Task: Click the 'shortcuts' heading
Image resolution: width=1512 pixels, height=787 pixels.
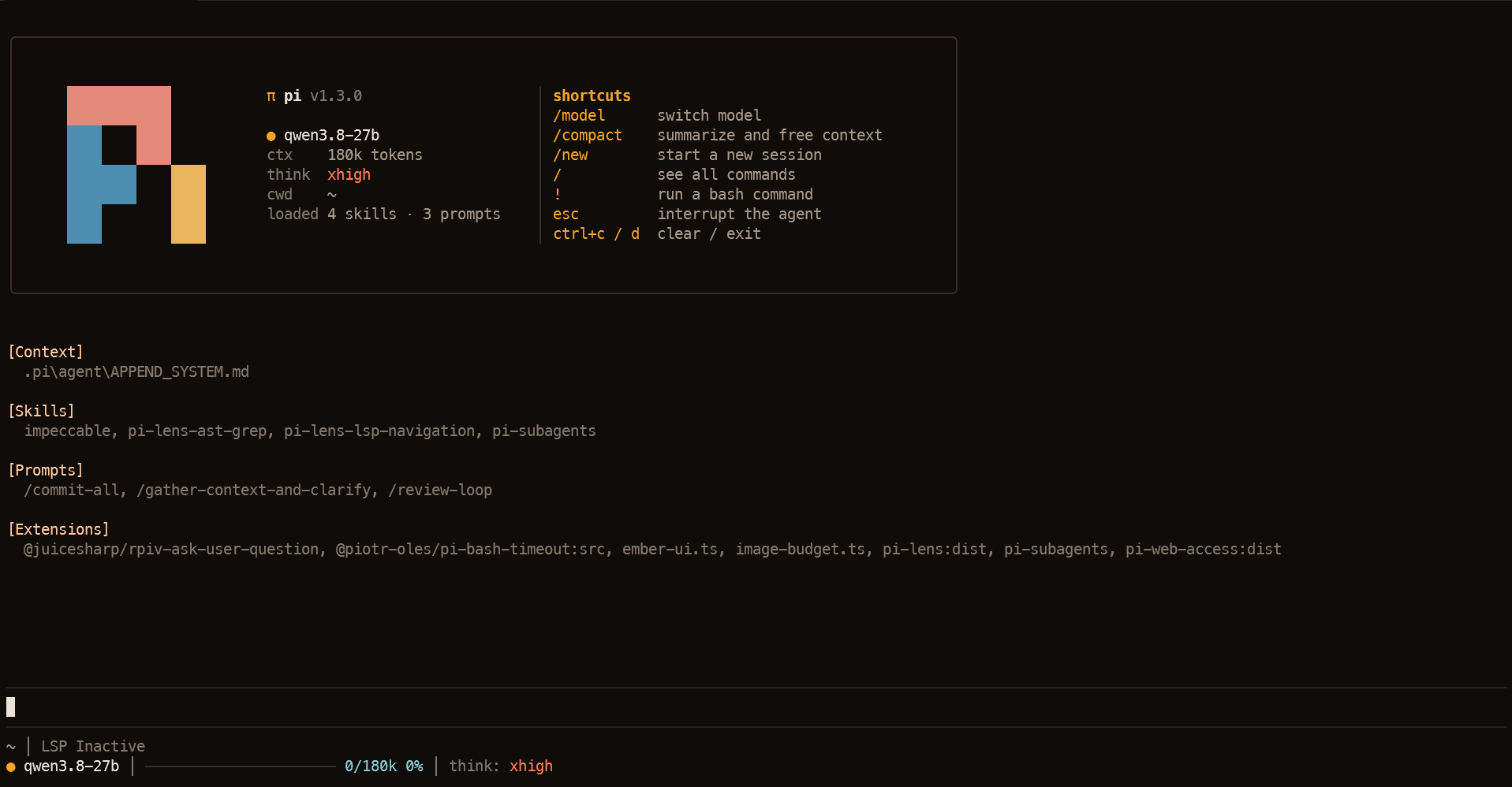Action: click(x=592, y=96)
